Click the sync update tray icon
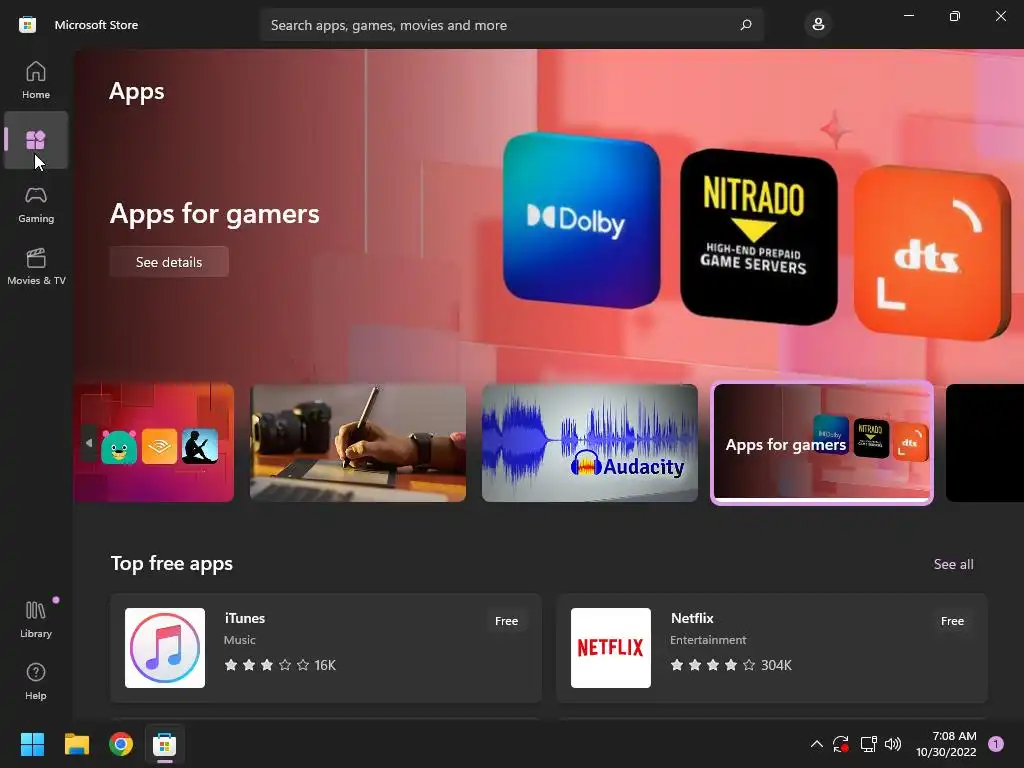Image resolution: width=1024 pixels, height=768 pixels. pyautogui.click(x=840, y=744)
